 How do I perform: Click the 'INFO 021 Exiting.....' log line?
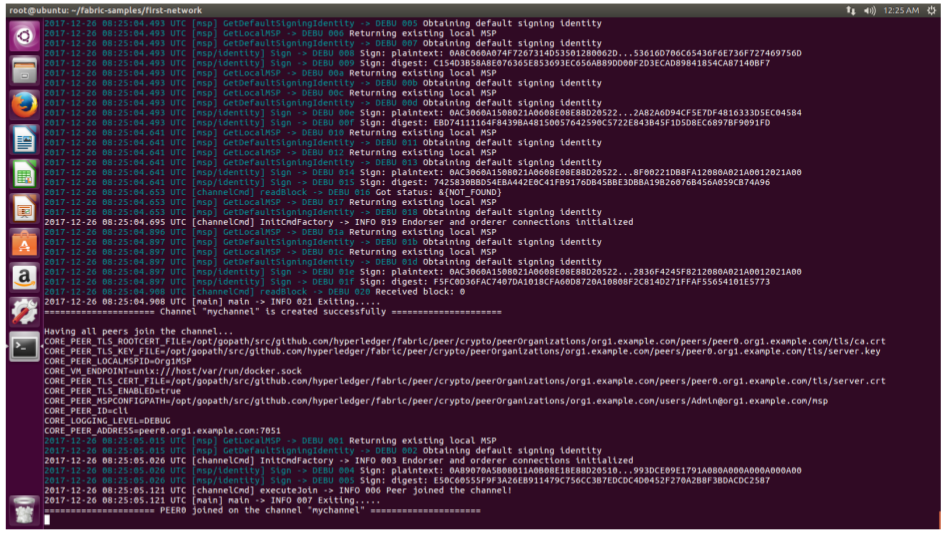(x=212, y=302)
